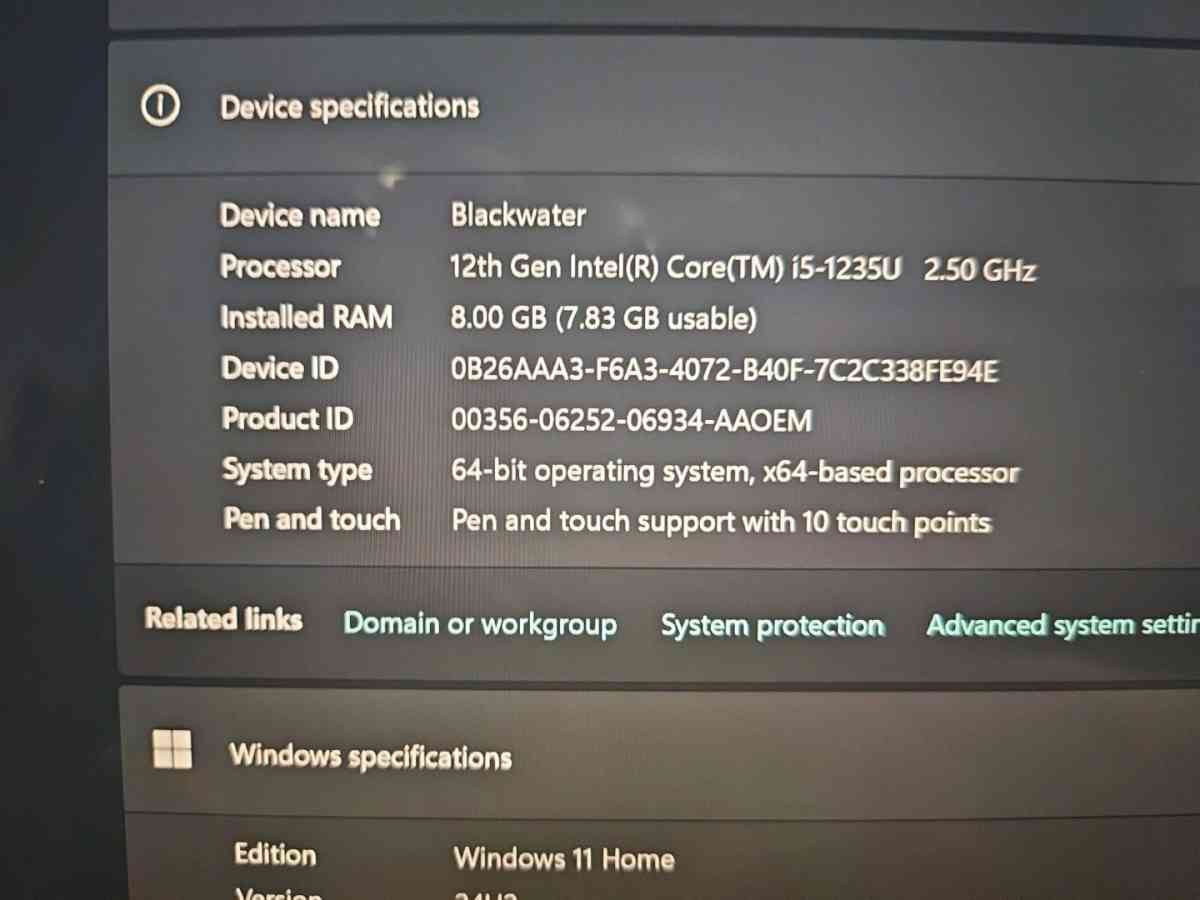This screenshot has width=1200, height=900.
Task: Select the Device ID value string
Action: (x=724, y=370)
